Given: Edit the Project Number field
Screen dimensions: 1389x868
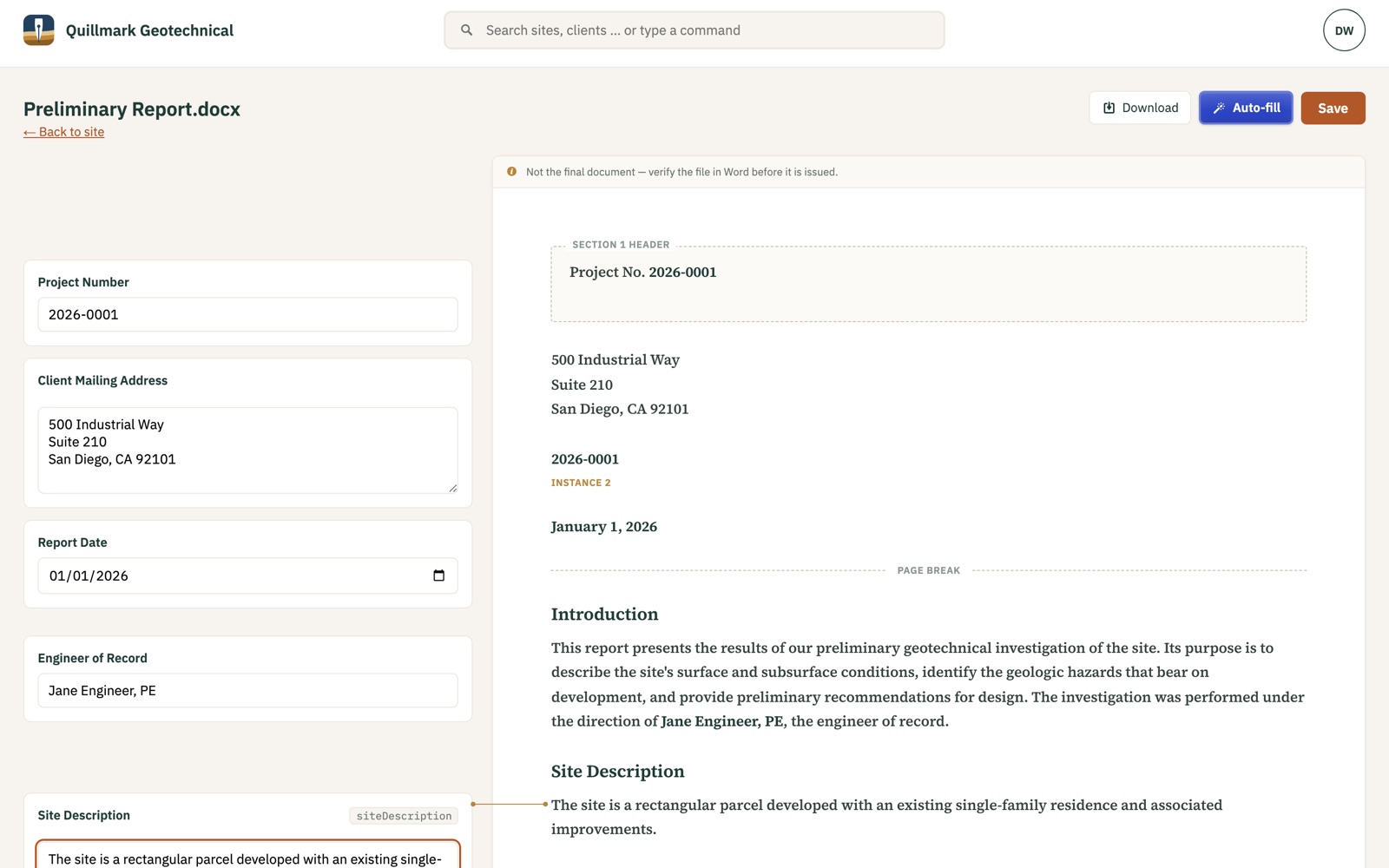Looking at the screenshot, I should point(247,314).
